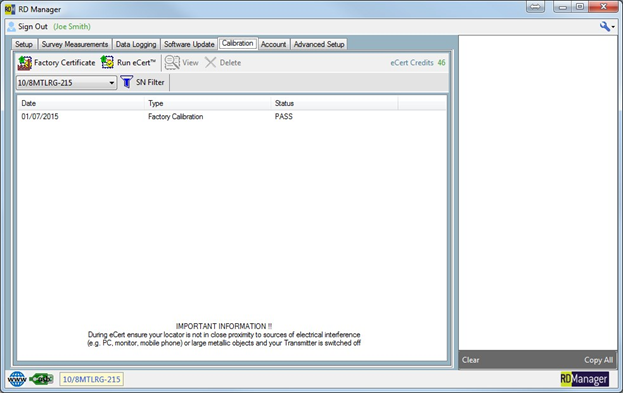Click the SN Filter funnel icon

click(127, 82)
